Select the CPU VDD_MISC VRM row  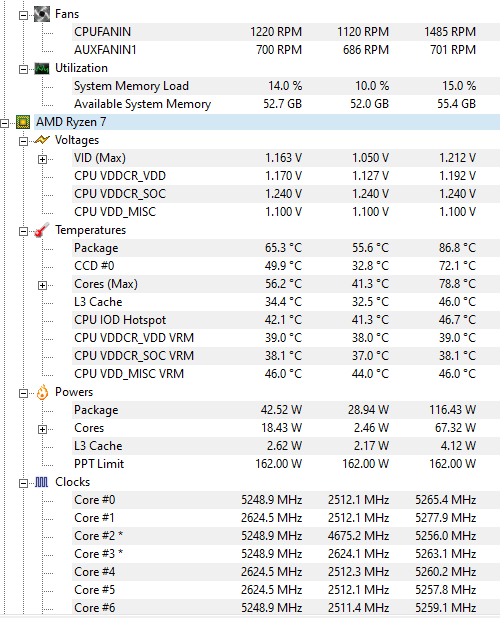coord(286,374)
